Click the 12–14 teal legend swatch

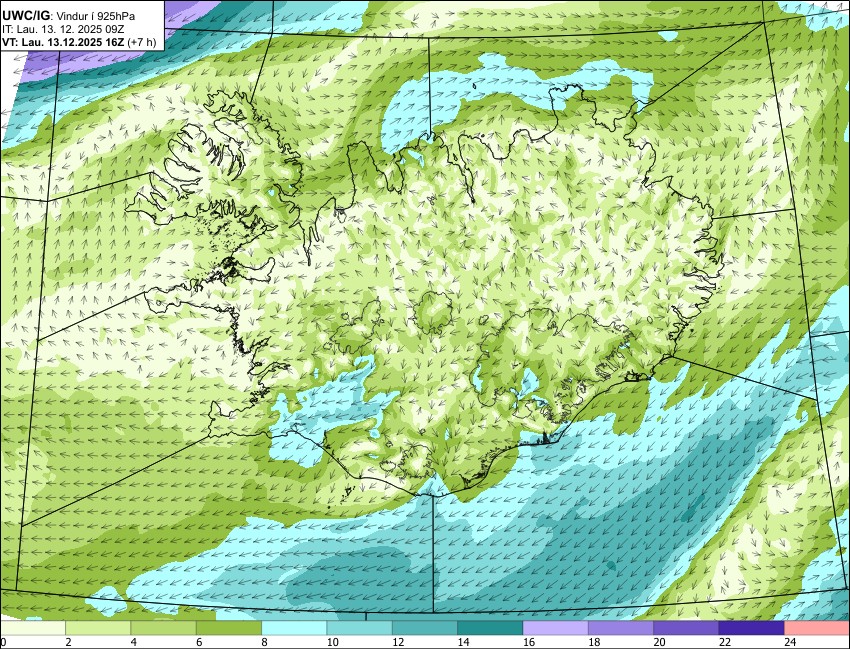click(x=424, y=628)
